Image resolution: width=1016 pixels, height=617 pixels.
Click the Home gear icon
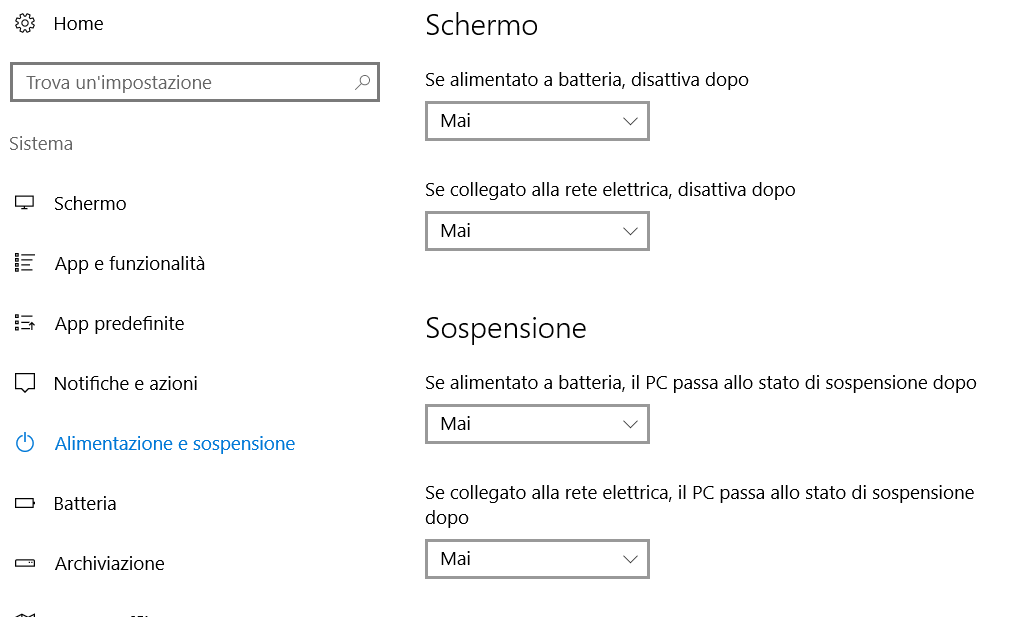pyautogui.click(x=25, y=23)
